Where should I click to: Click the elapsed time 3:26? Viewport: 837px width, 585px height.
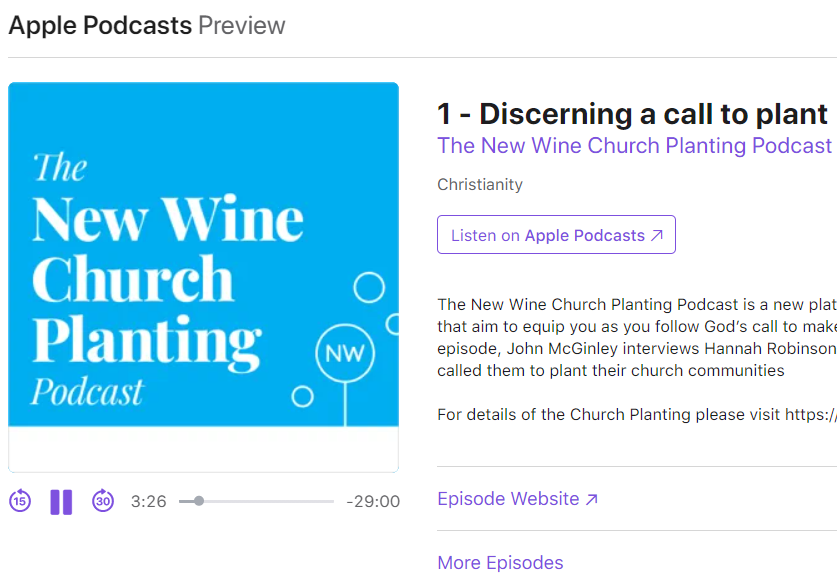coord(148,501)
